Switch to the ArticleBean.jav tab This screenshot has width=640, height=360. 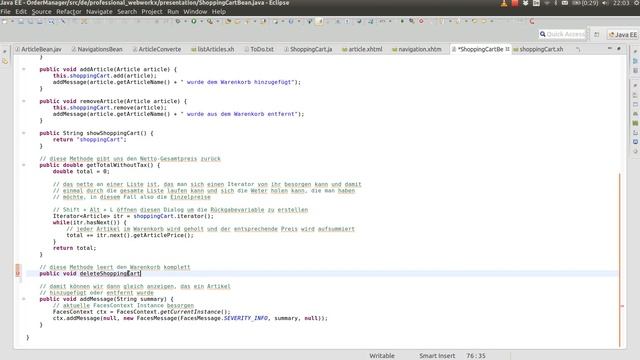pos(38,49)
